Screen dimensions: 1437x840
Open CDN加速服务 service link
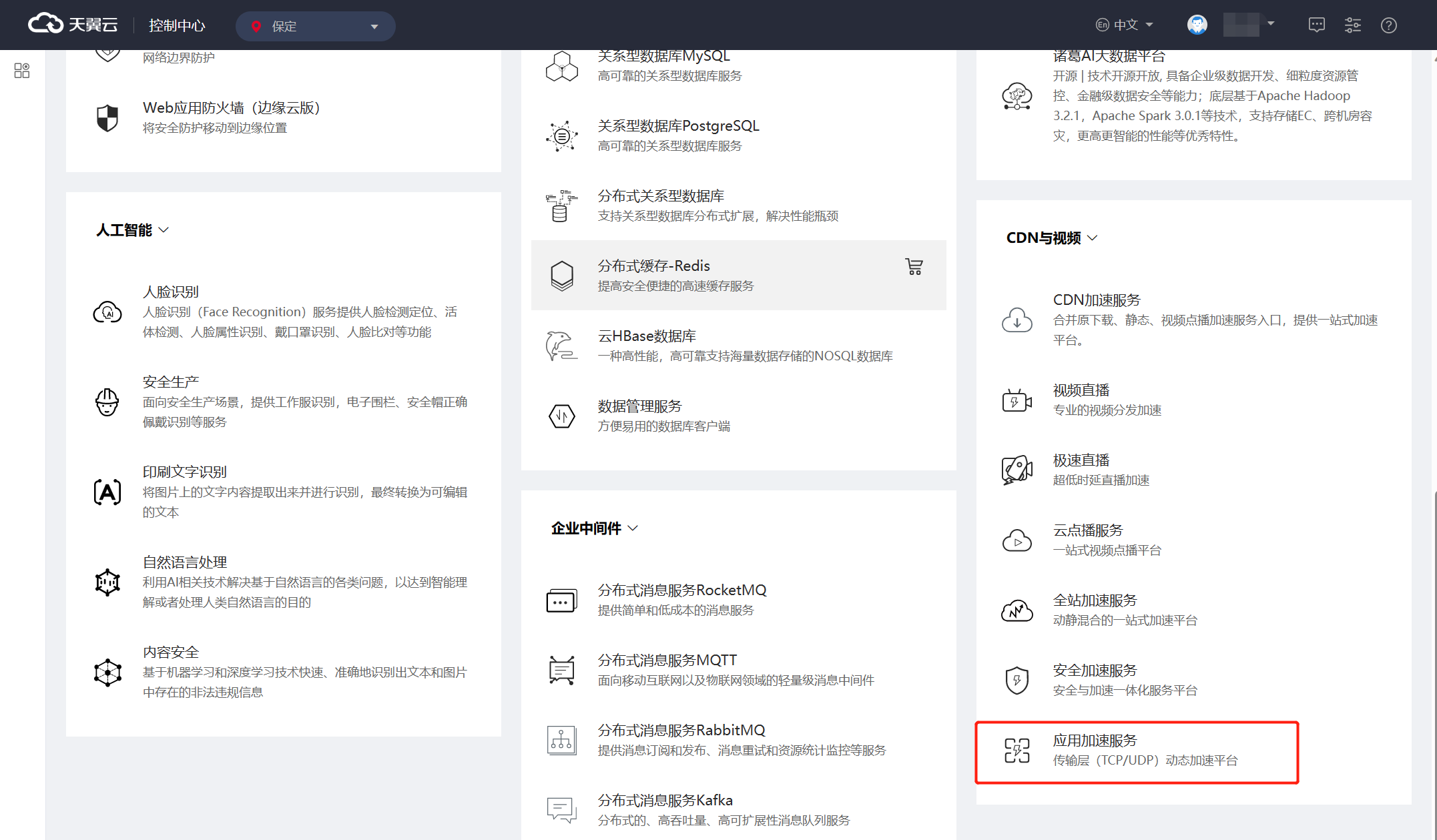[1097, 300]
